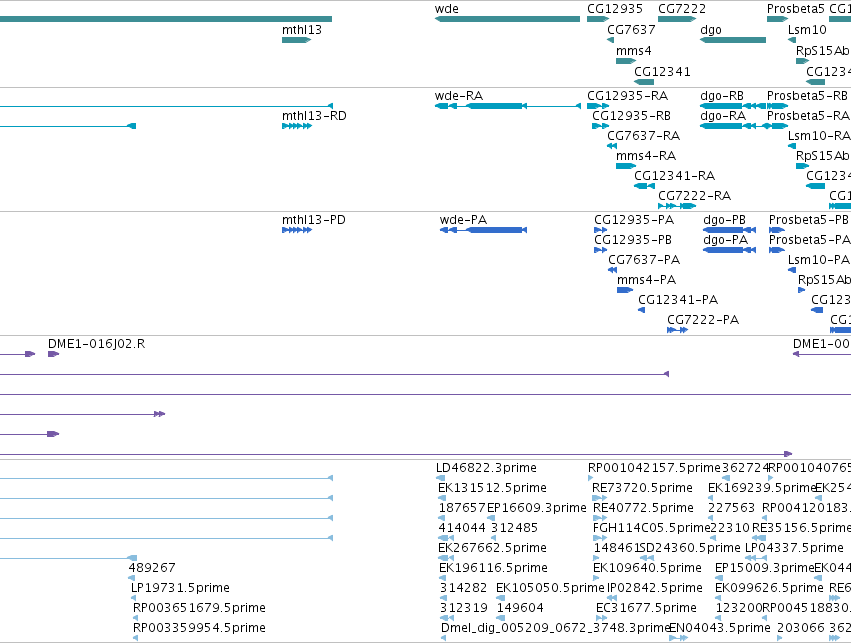Click the 489267 EST label
Viewport: 851px width, 643px height.
(x=152, y=568)
